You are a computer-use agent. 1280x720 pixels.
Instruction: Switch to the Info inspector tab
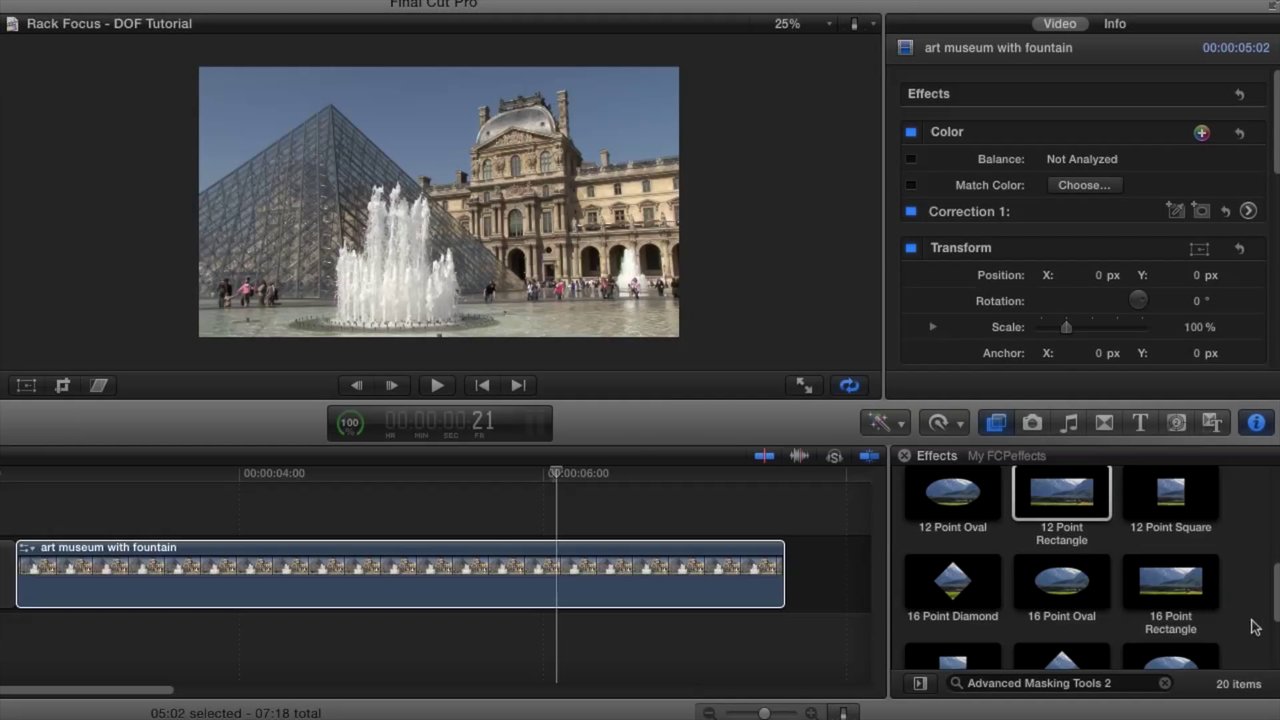pyautogui.click(x=1114, y=24)
